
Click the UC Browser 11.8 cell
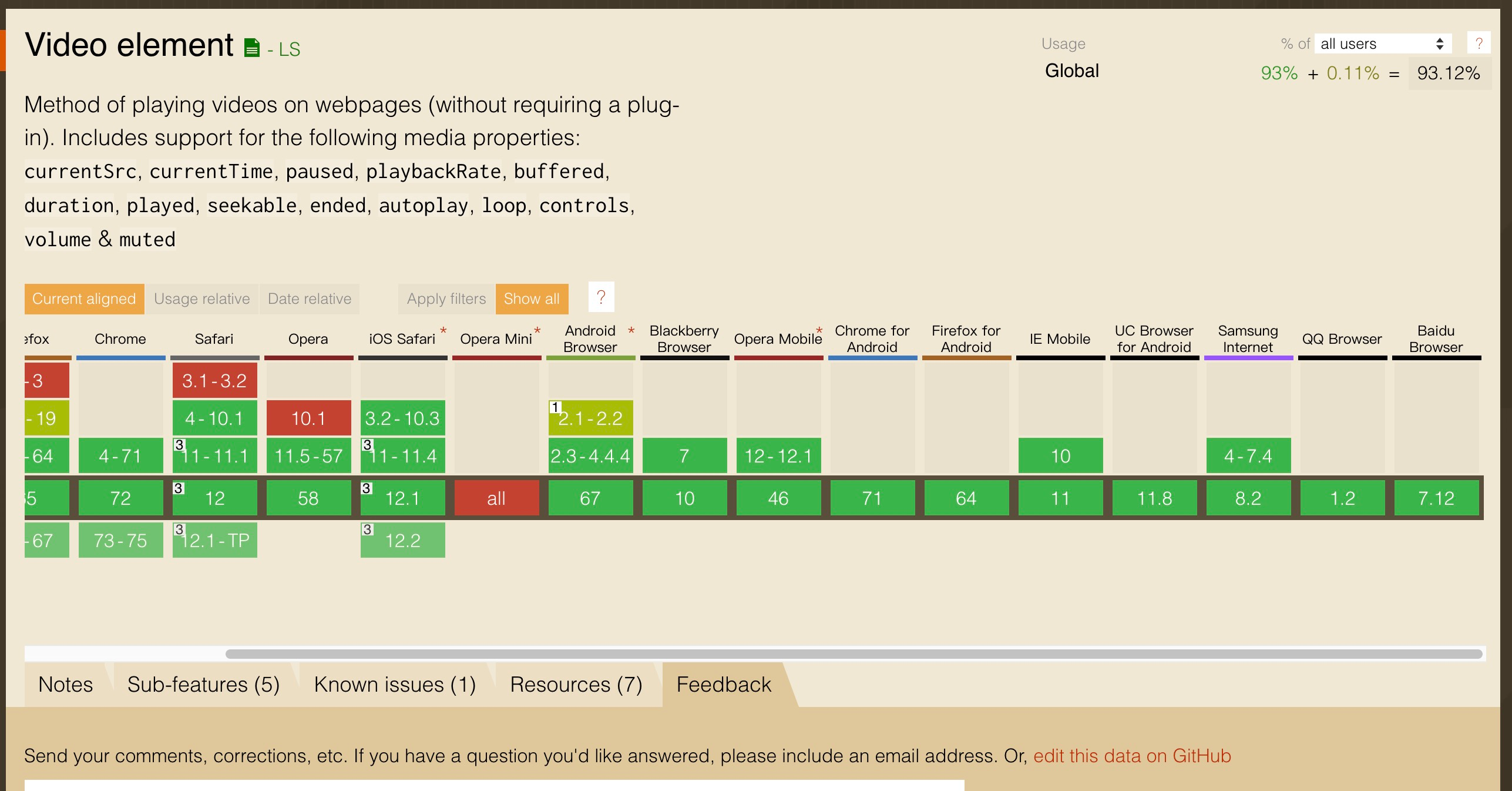[1155, 498]
